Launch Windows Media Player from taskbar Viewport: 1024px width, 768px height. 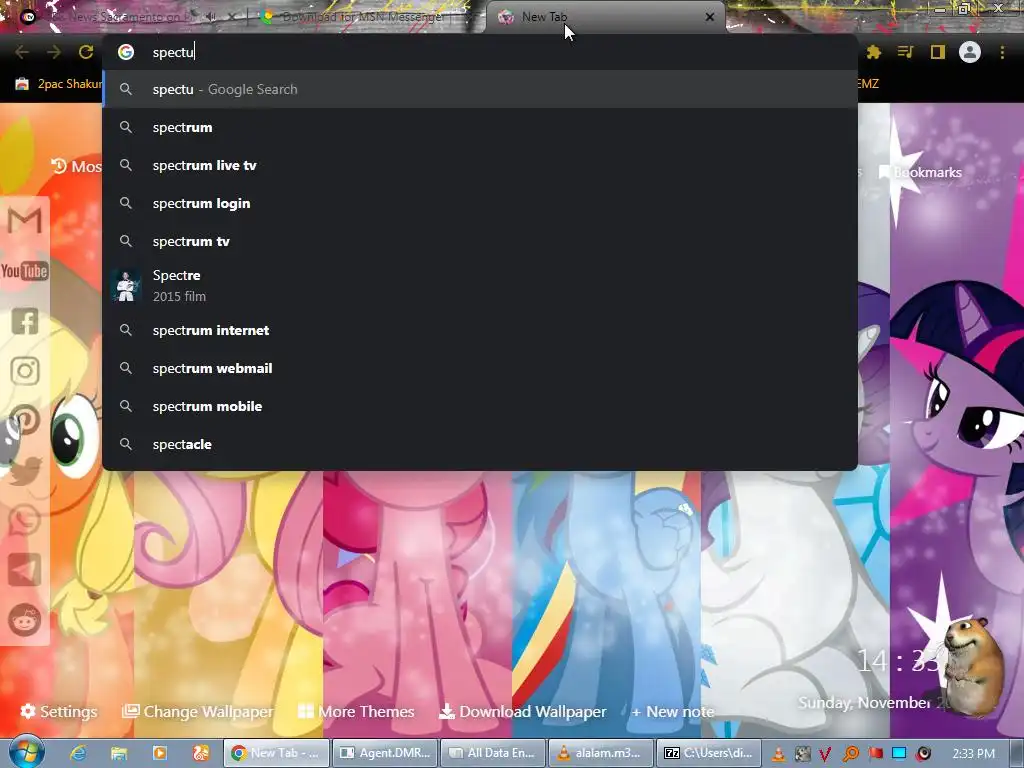pos(159,753)
